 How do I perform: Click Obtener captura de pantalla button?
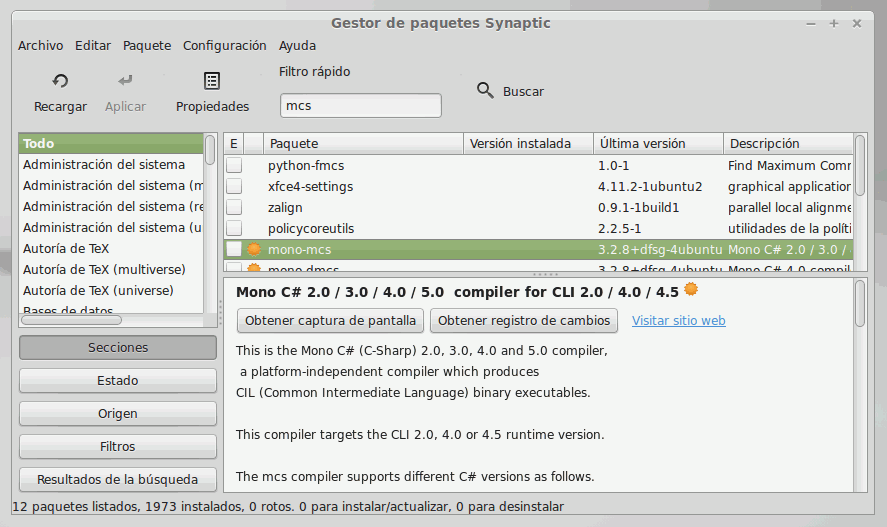point(330,321)
